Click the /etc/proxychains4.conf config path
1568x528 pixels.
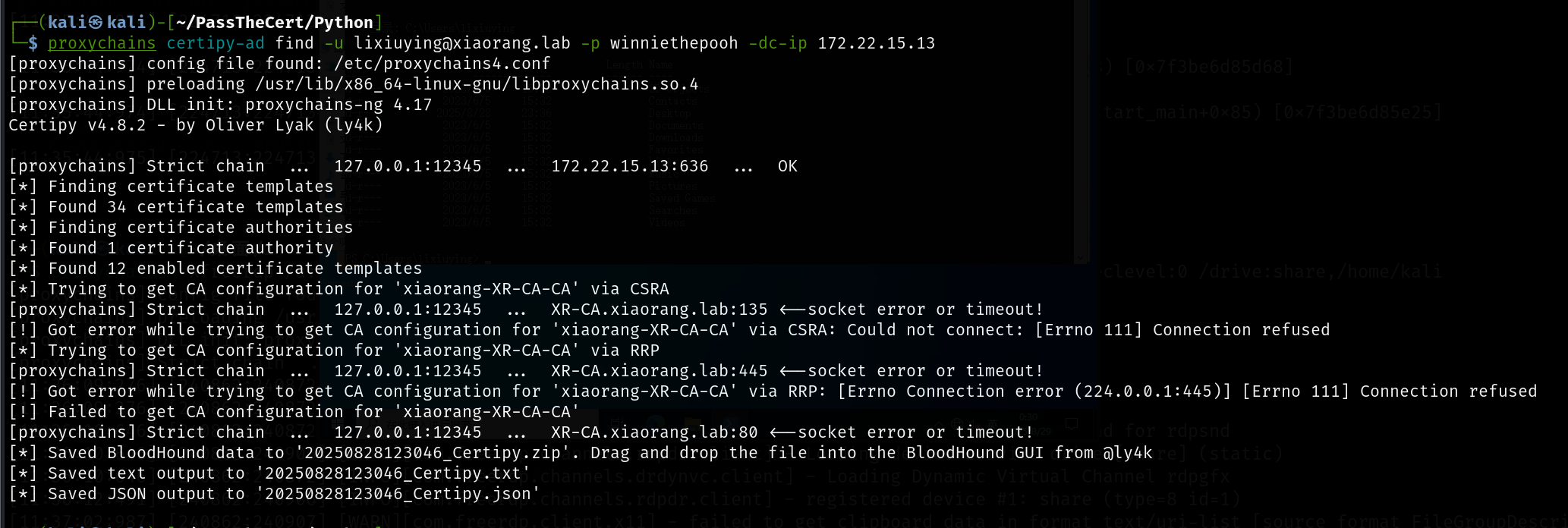(442, 64)
